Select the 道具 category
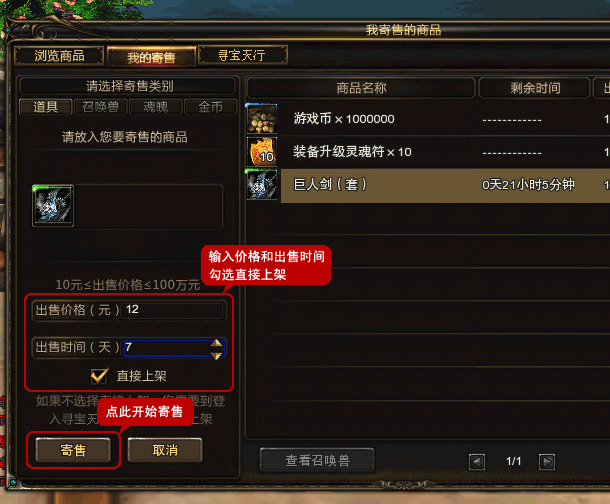This screenshot has height=504, width=610. pyautogui.click(x=46, y=107)
